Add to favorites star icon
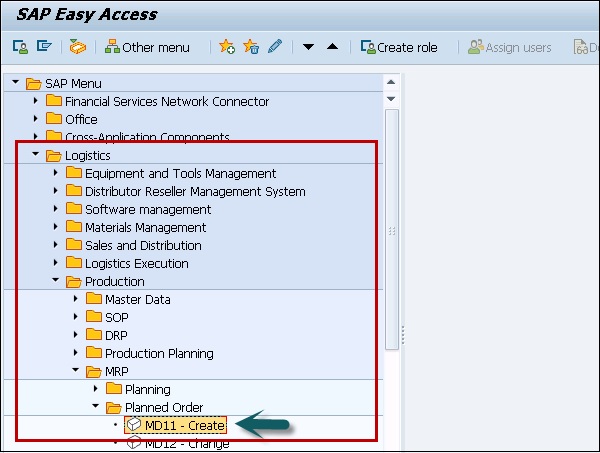 (x=227, y=47)
